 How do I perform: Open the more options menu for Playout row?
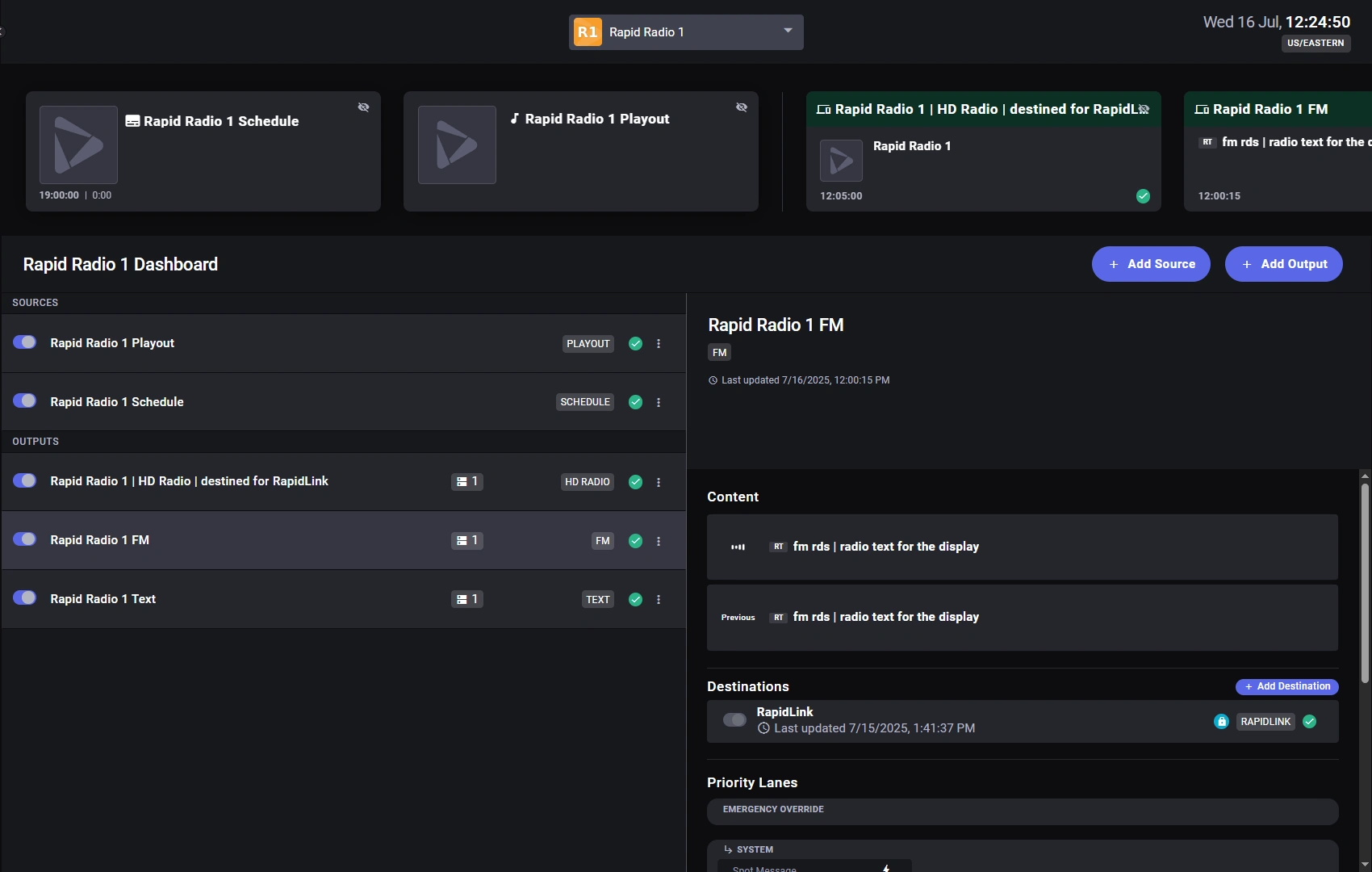tap(659, 344)
